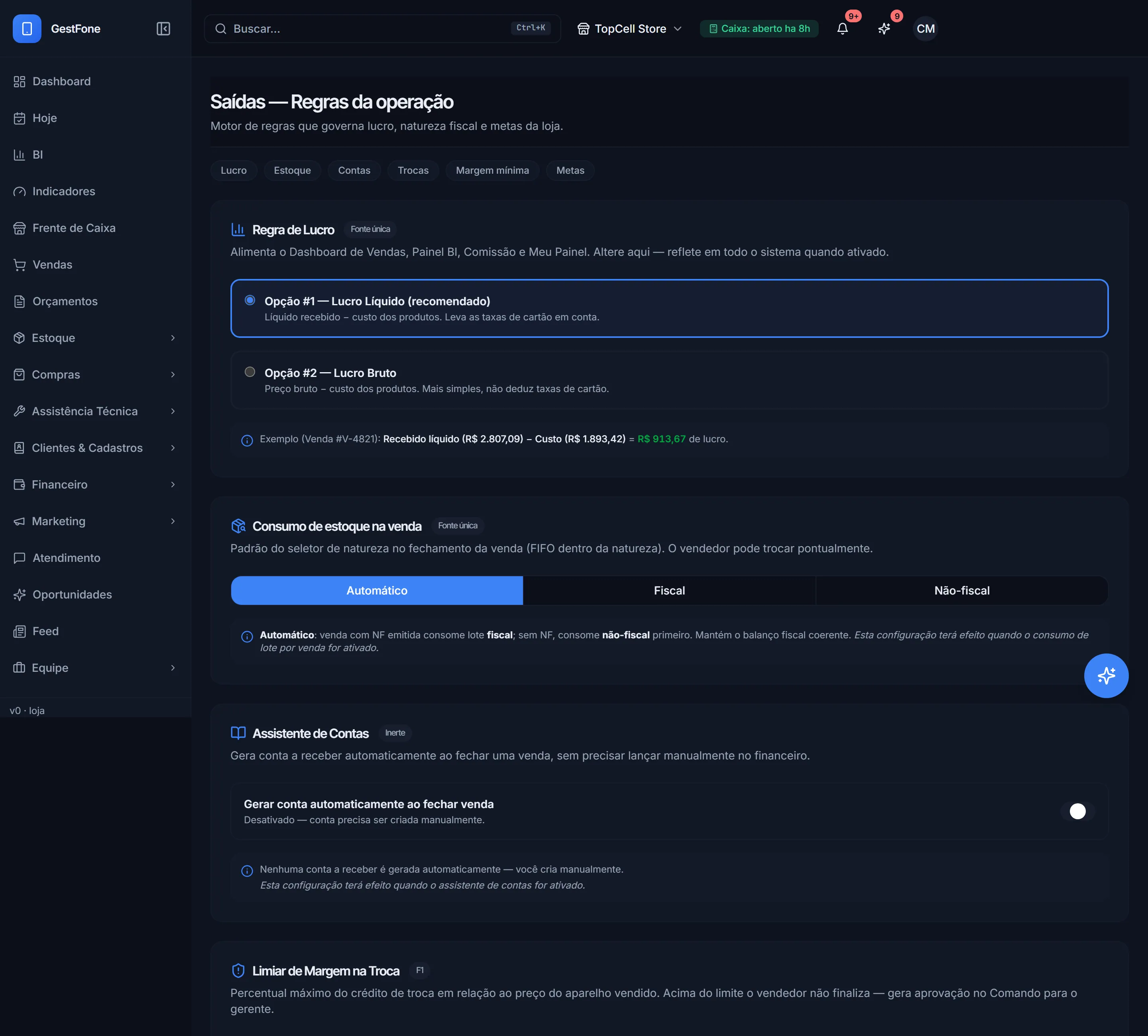The height and width of the screenshot is (1036, 1148).
Task: Open Indicadores in the sidebar
Action: pyautogui.click(x=95, y=191)
